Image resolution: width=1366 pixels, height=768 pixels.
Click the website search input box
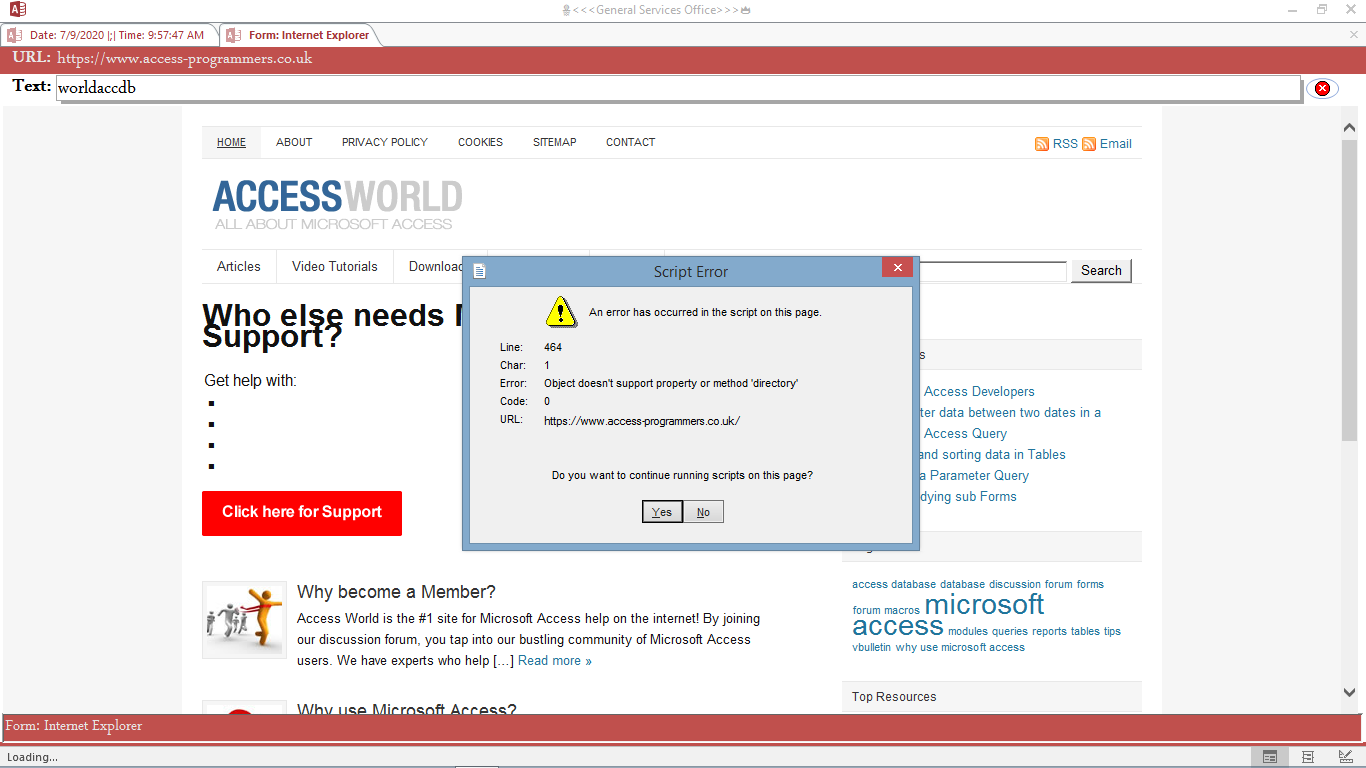pyautogui.click(x=994, y=271)
